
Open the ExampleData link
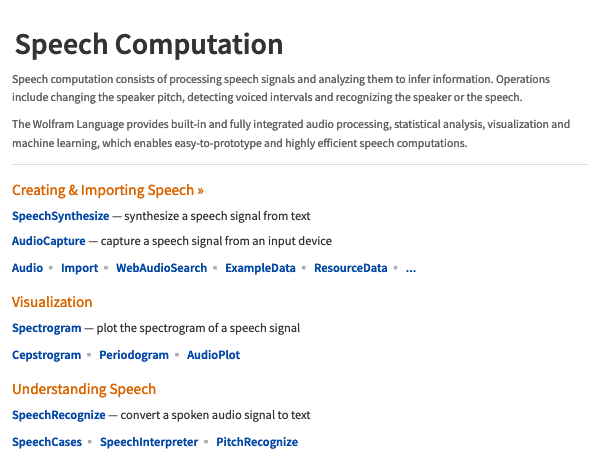260,268
